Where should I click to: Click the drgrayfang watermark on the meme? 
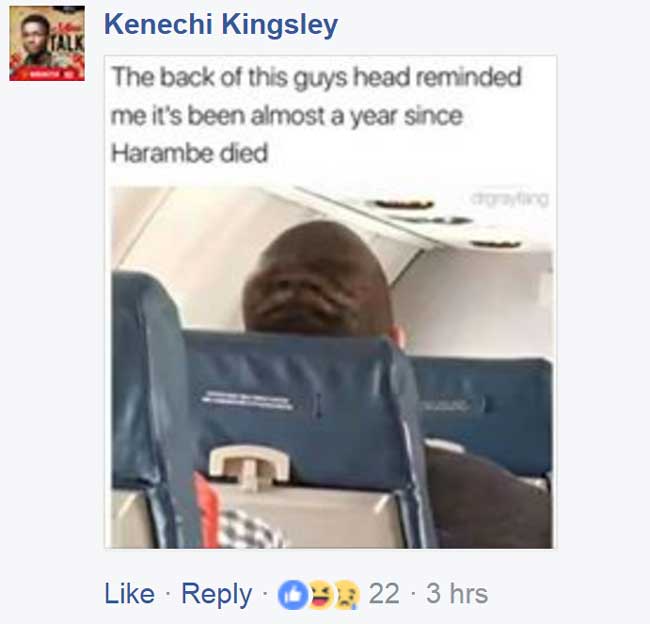pyautogui.click(x=509, y=199)
